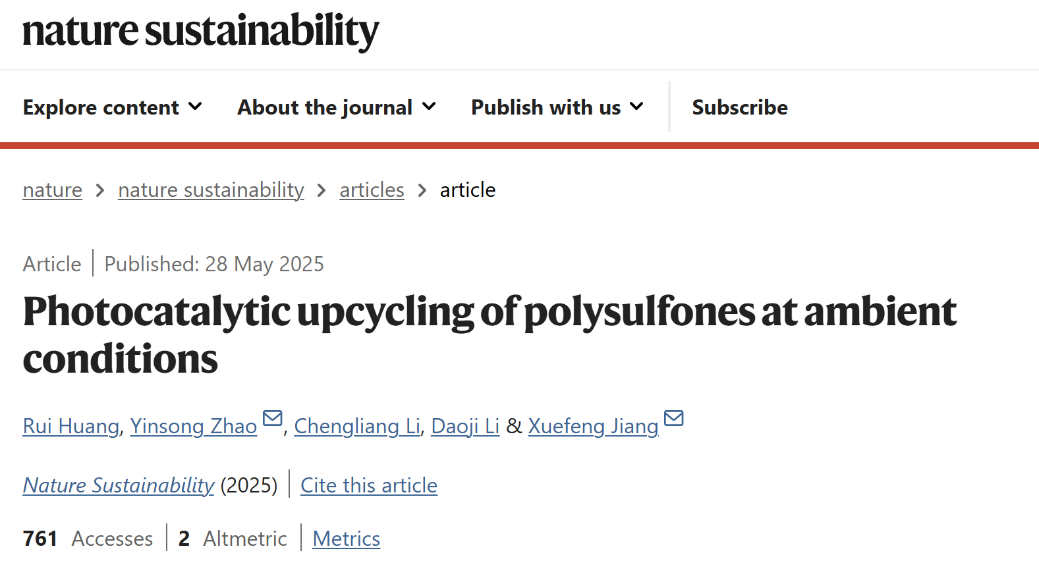Expand the Explore content chevron

(x=195, y=107)
